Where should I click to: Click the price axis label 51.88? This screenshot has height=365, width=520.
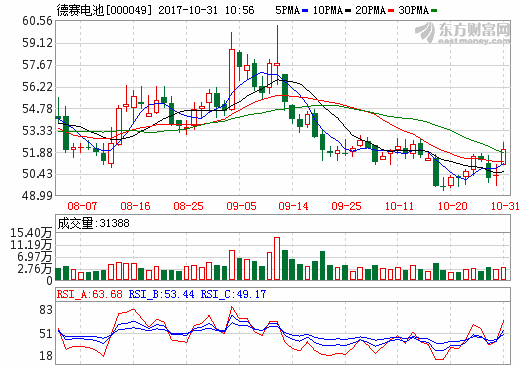pyautogui.click(x=37, y=153)
